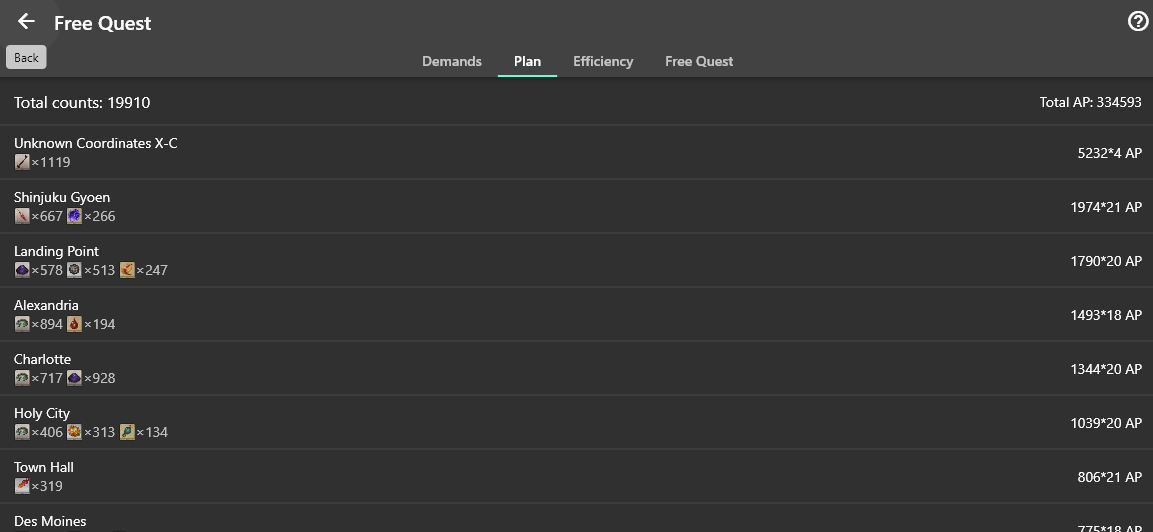Click the 1493*18 AP value

coord(1106,315)
